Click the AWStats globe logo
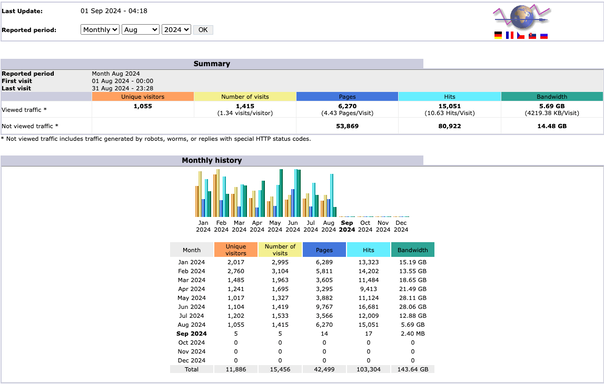This screenshot has height=384, width=604. tap(522, 17)
